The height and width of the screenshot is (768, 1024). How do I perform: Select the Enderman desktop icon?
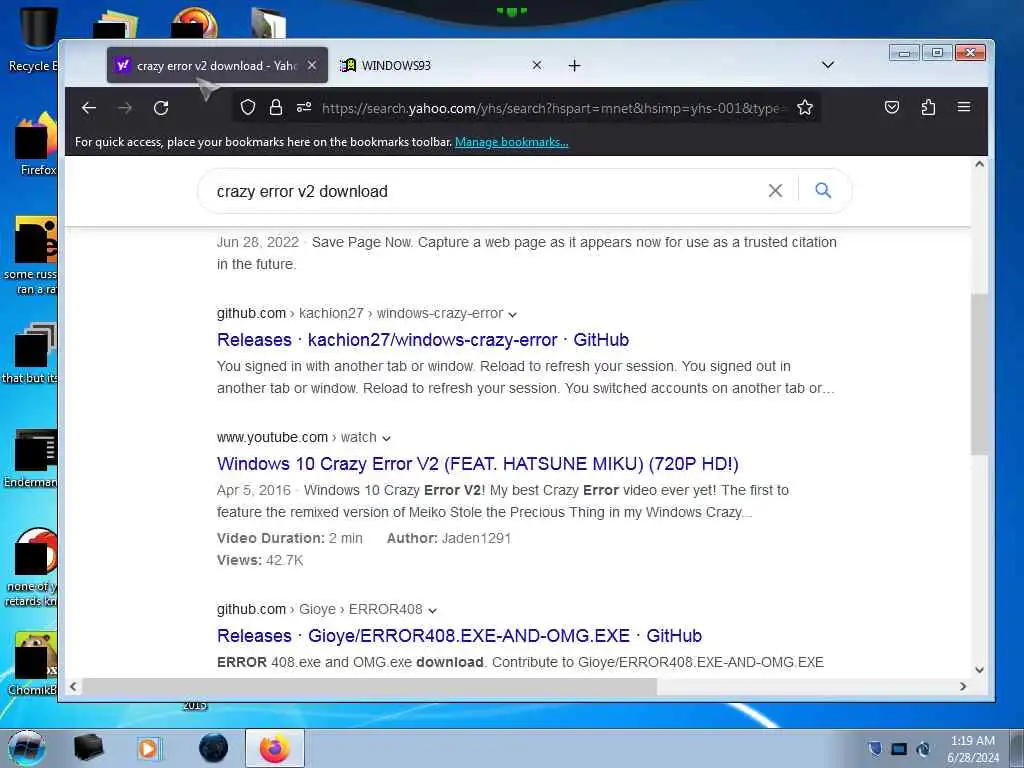click(x=33, y=459)
